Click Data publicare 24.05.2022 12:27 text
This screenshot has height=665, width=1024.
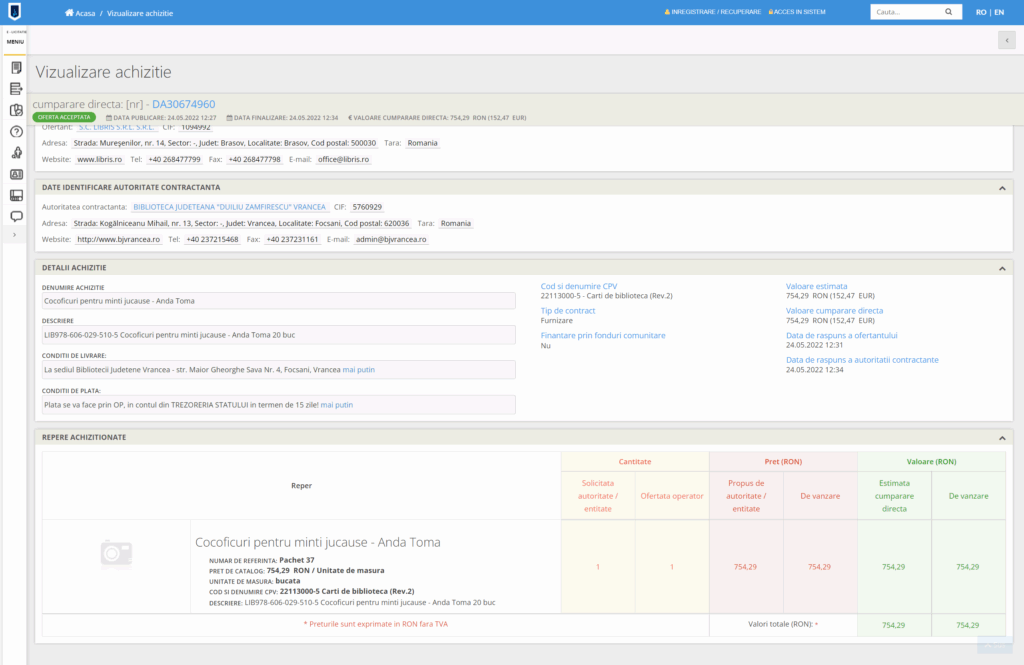pos(161,118)
